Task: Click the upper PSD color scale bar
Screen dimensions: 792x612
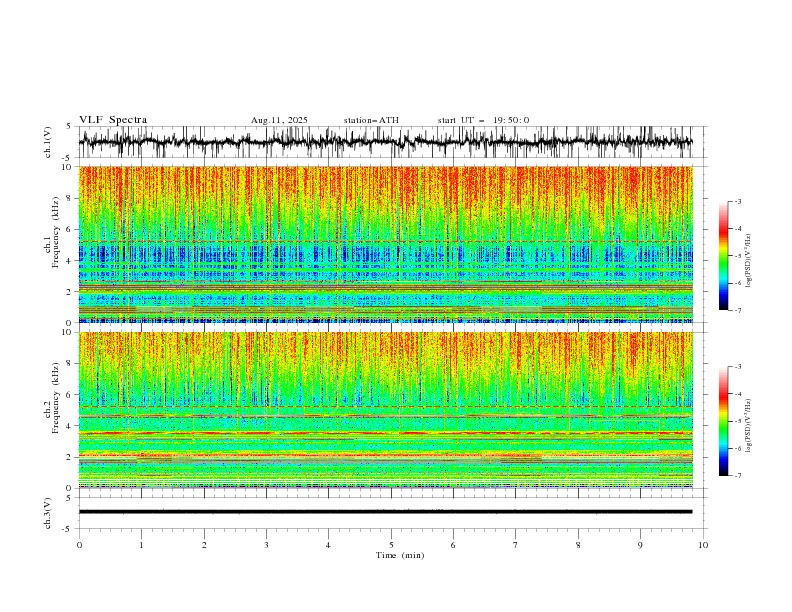Action: pyautogui.click(x=724, y=256)
